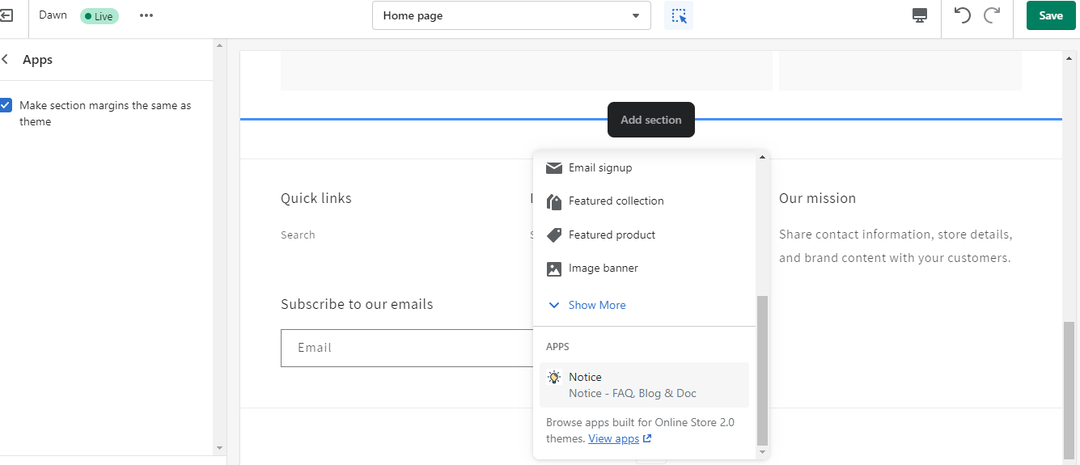Click the Email input field
The width and height of the screenshot is (1080, 465).
click(x=406, y=348)
